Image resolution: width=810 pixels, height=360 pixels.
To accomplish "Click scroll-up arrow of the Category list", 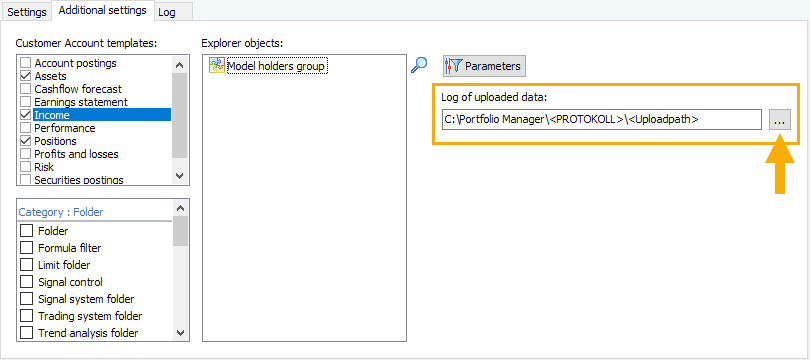I will point(180,208).
